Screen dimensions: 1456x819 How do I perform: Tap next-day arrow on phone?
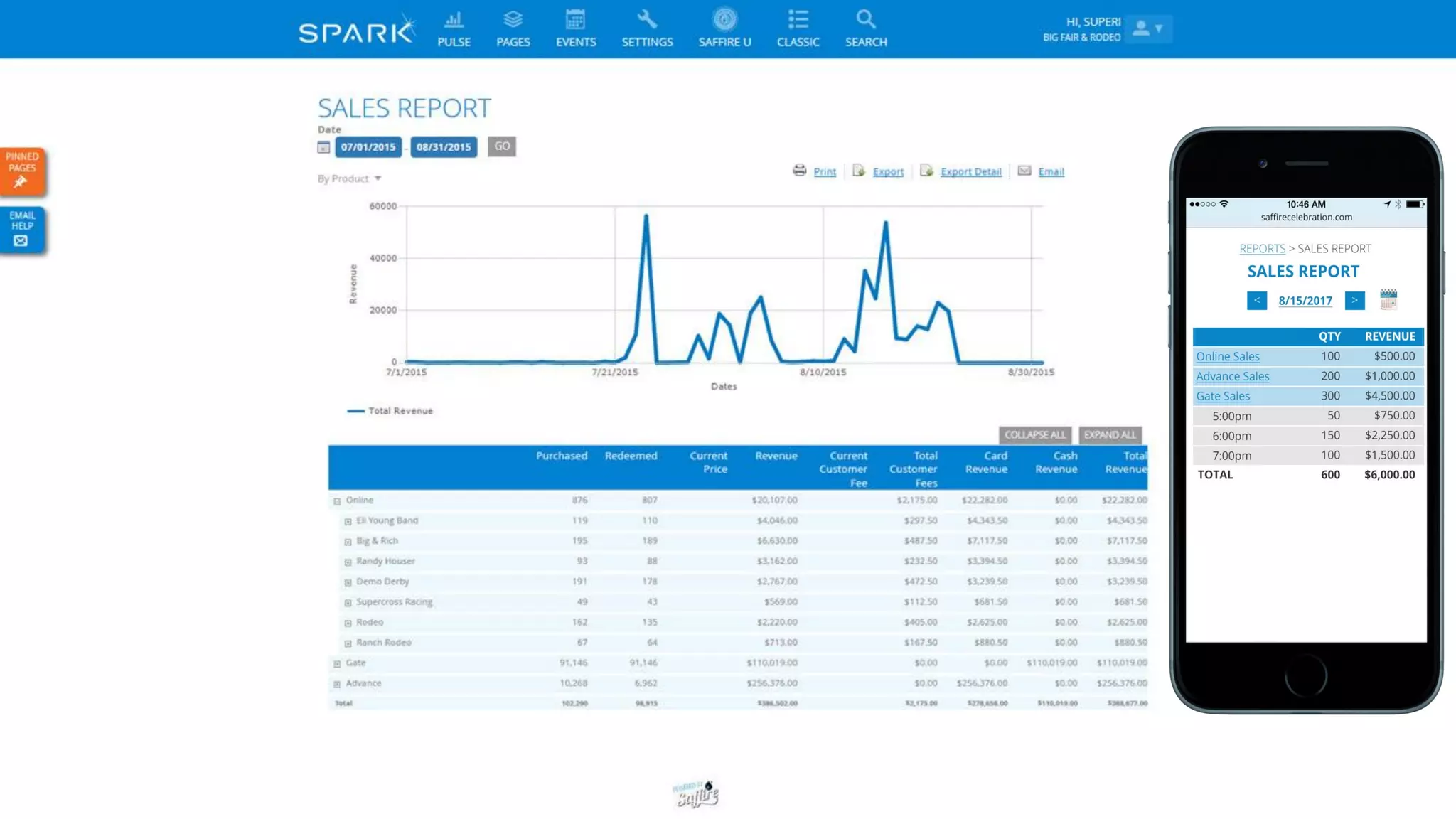1354,301
